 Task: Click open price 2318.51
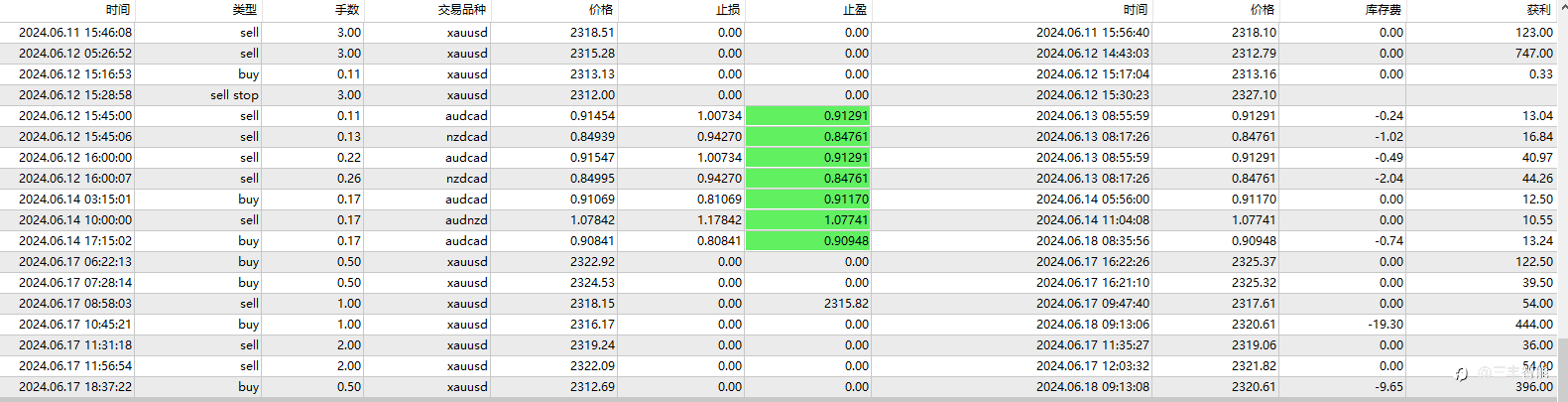pos(592,32)
